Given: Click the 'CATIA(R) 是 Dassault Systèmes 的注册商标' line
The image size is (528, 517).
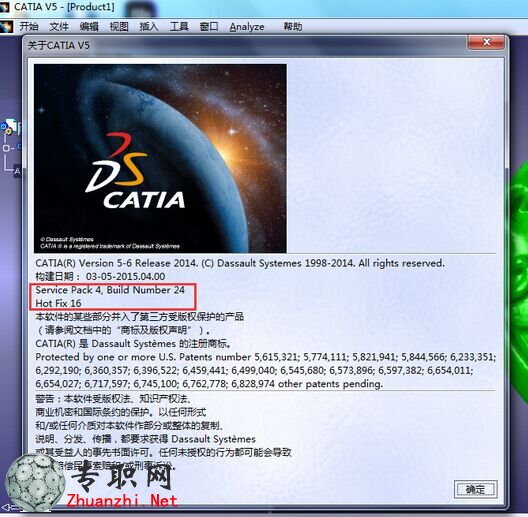Looking at the screenshot, I should coord(134,344).
